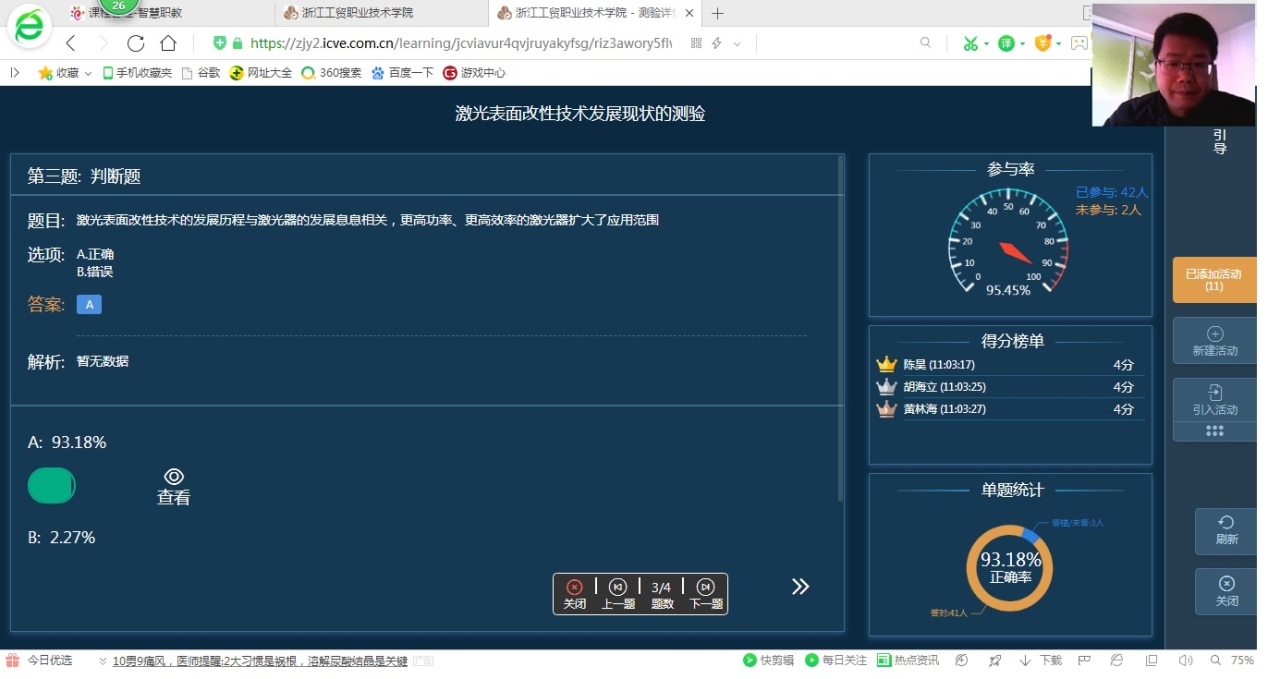Click the mute/speaker icon at bottom right
The image size is (1268, 679).
coord(1186,660)
